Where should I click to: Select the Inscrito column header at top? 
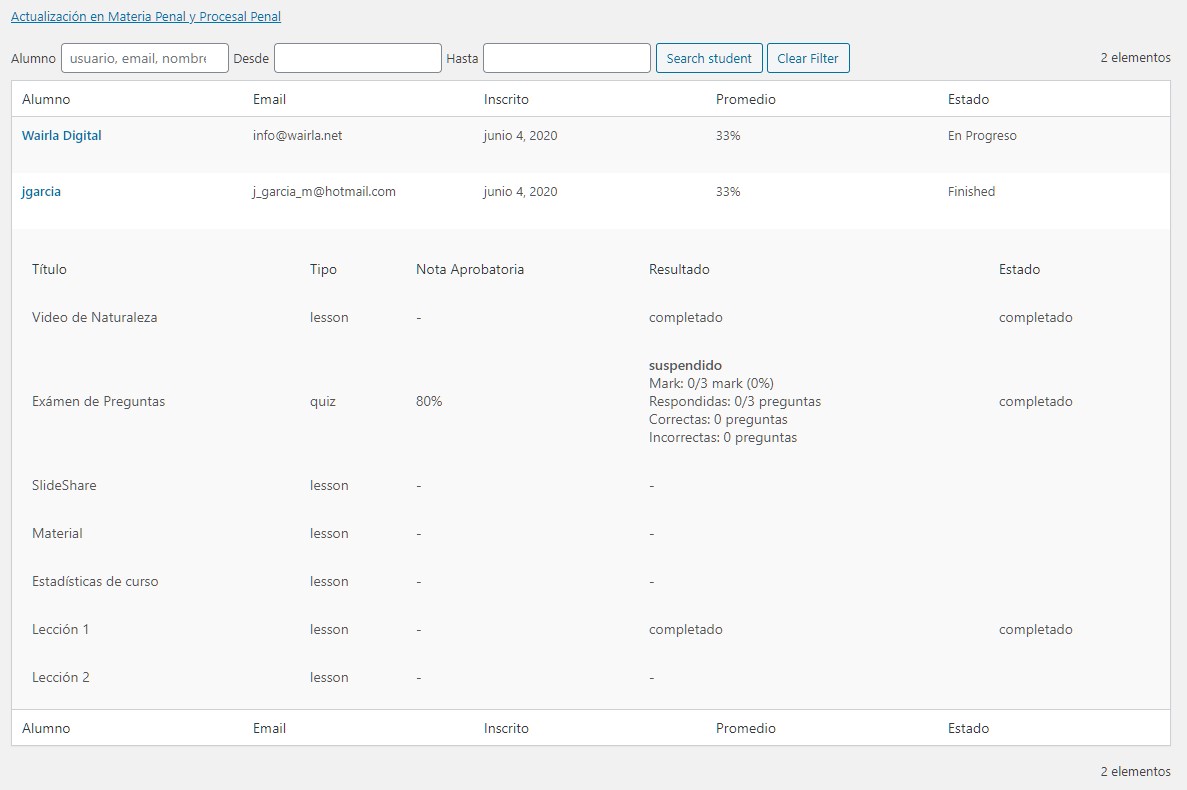(x=506, y=99)
